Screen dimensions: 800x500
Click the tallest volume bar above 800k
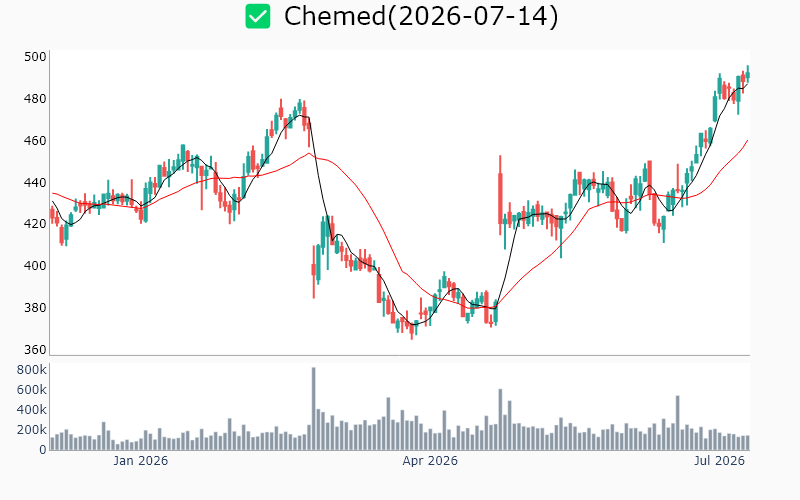tap(313, 409)
